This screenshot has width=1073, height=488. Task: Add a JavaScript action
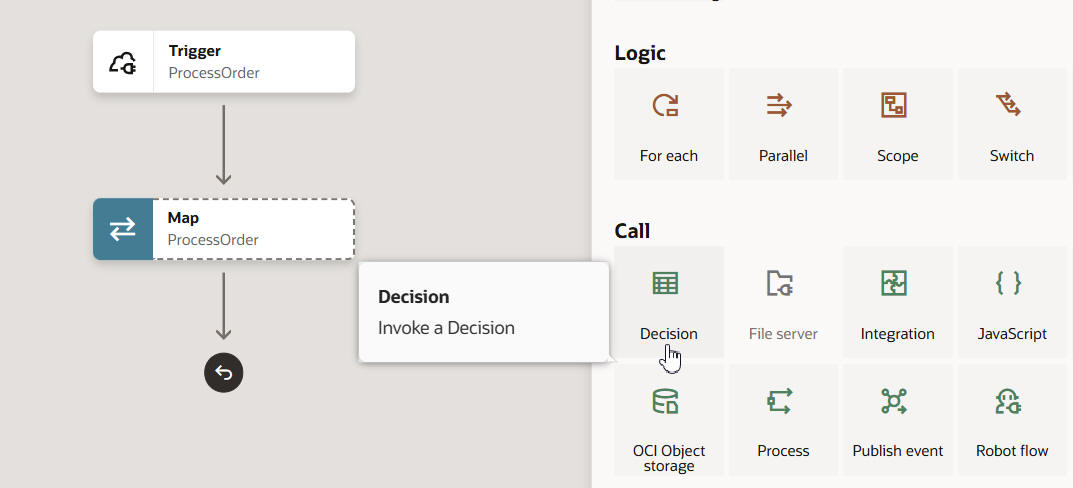[x=1011, y=302]
